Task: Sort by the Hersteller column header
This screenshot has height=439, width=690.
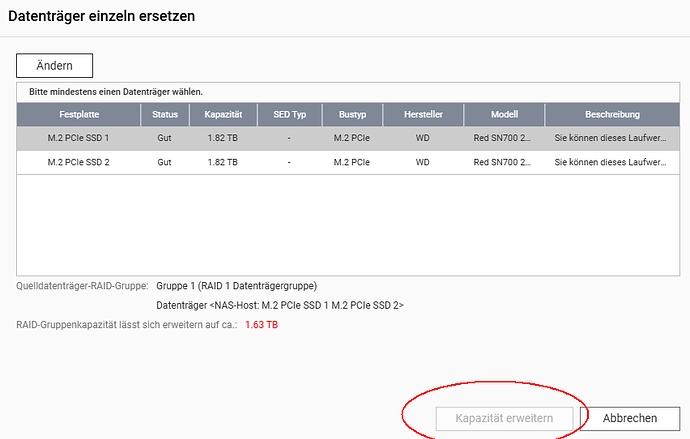Action: point(423,114)
